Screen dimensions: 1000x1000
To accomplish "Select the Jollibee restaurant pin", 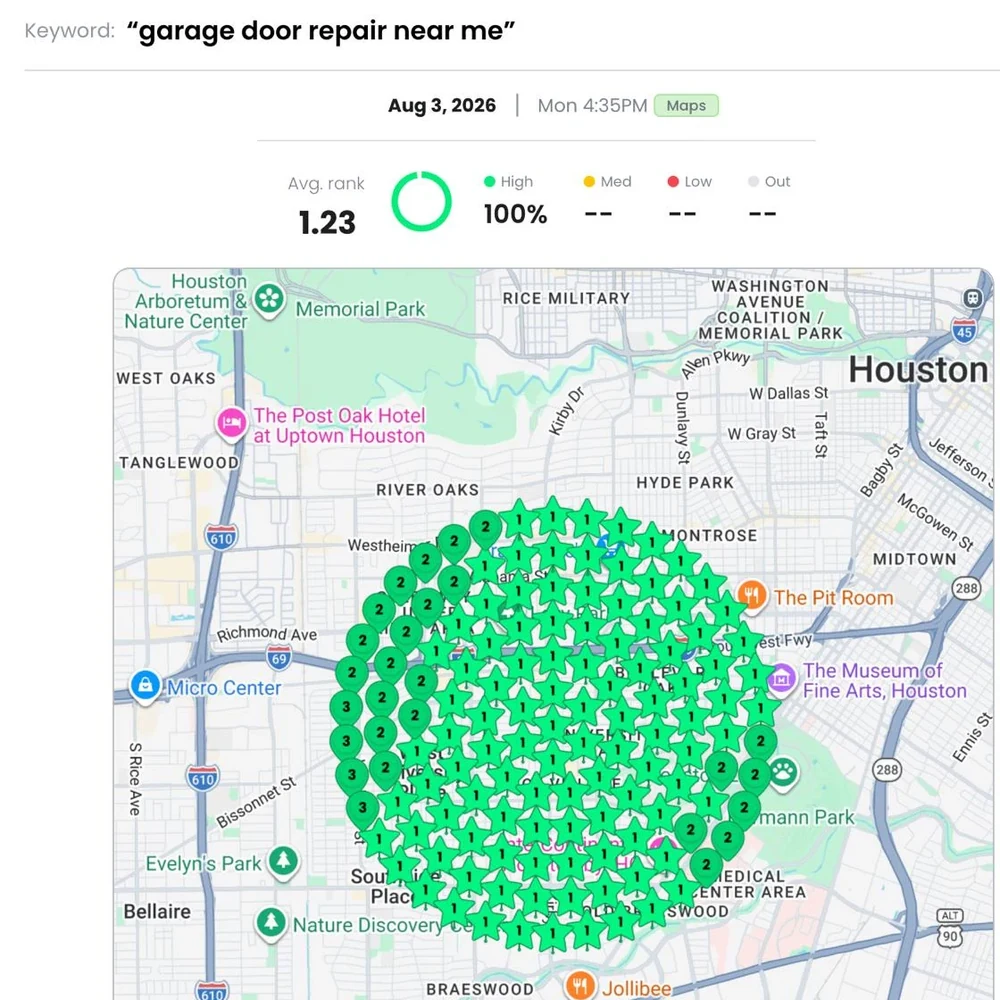I will 580,985.
